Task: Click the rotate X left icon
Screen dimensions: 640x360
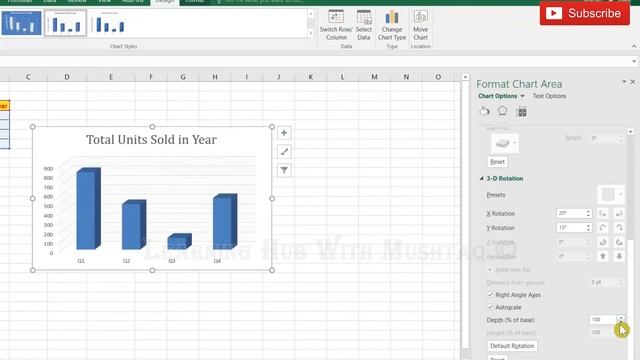Action: (602, 213)
